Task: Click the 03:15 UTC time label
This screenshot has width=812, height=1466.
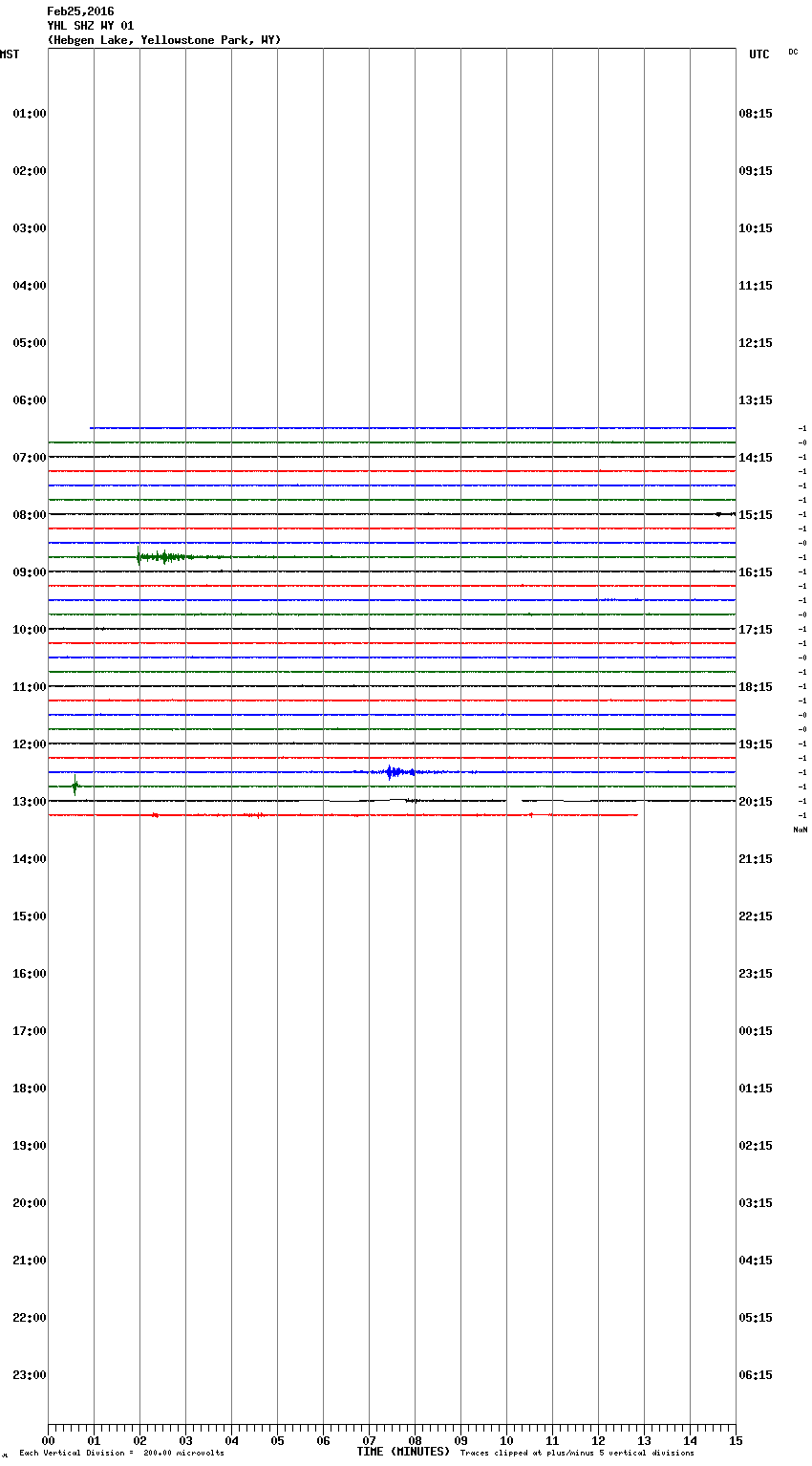Action: click(x=756, y=1203)
